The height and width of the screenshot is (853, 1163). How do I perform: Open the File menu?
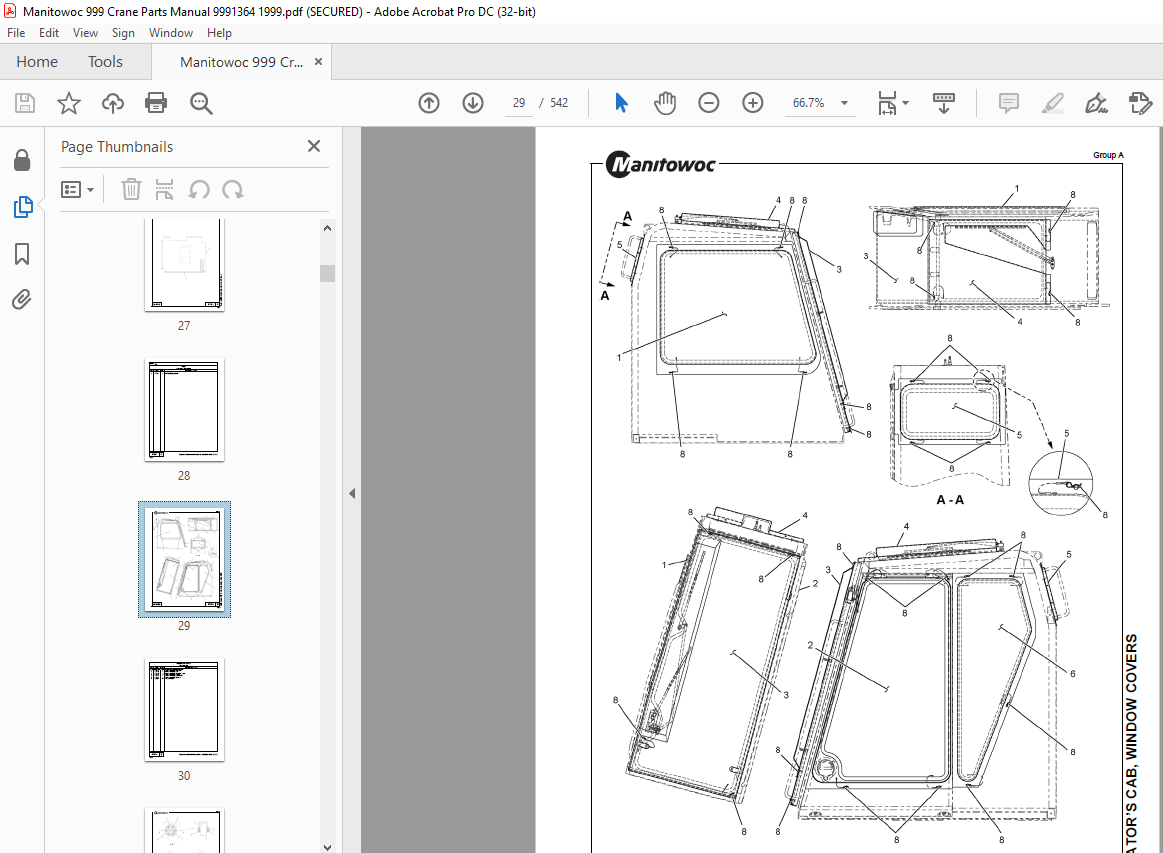point(16,33)
